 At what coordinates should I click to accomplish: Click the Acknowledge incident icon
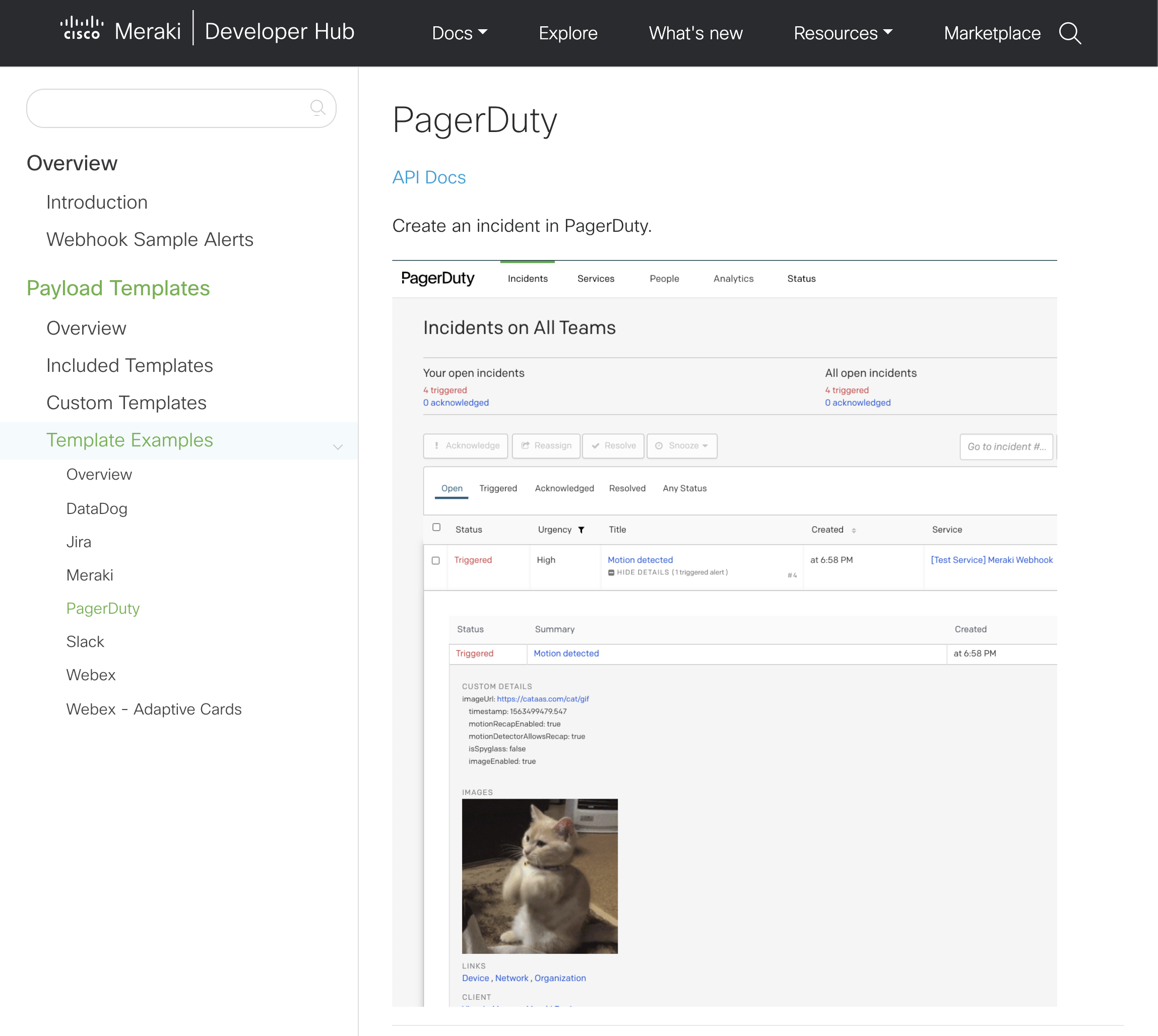pos(467,446)
